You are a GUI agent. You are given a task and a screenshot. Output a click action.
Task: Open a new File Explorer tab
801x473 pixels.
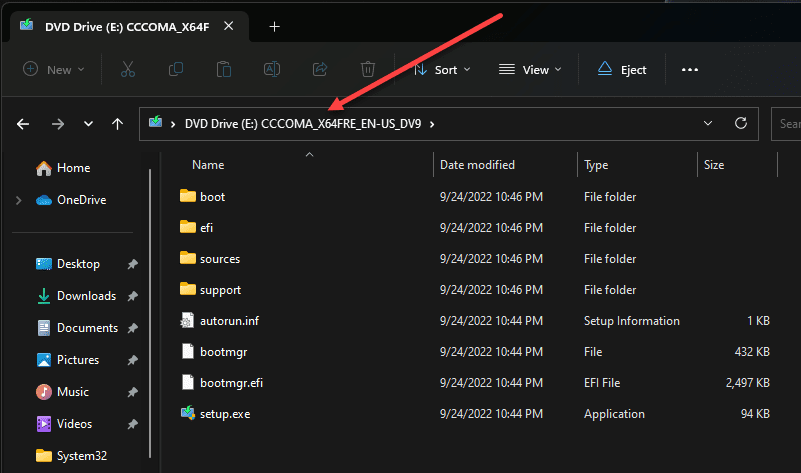coord(275,27)
